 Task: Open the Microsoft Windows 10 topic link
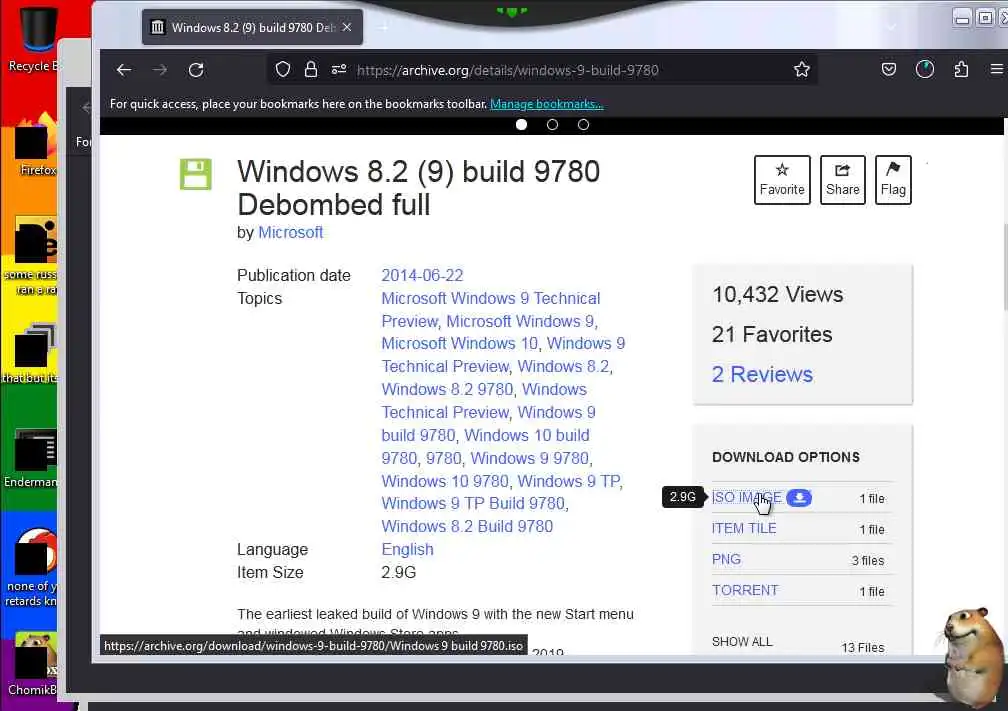[460, 343]
